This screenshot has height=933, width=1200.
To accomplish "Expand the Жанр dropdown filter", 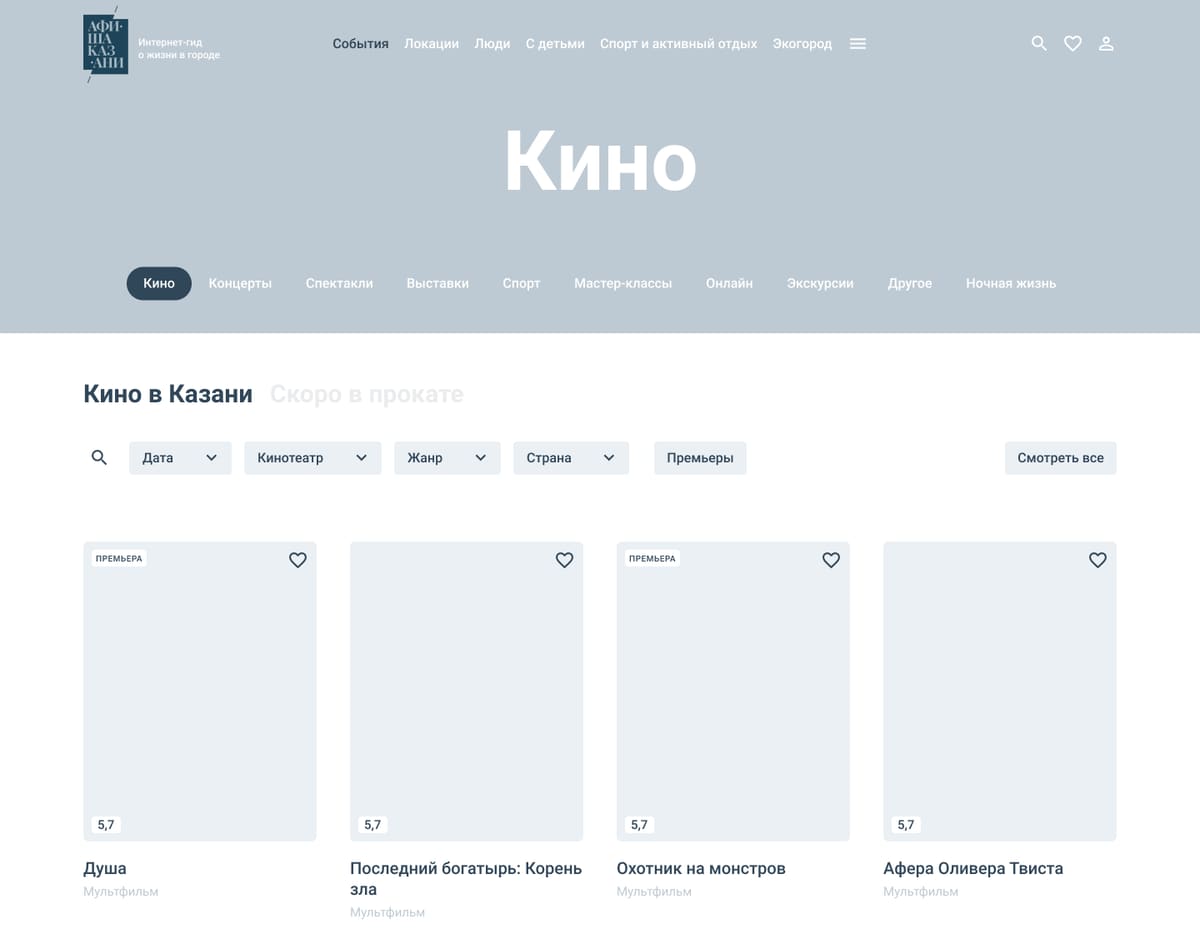I will (x=447, y=458).
